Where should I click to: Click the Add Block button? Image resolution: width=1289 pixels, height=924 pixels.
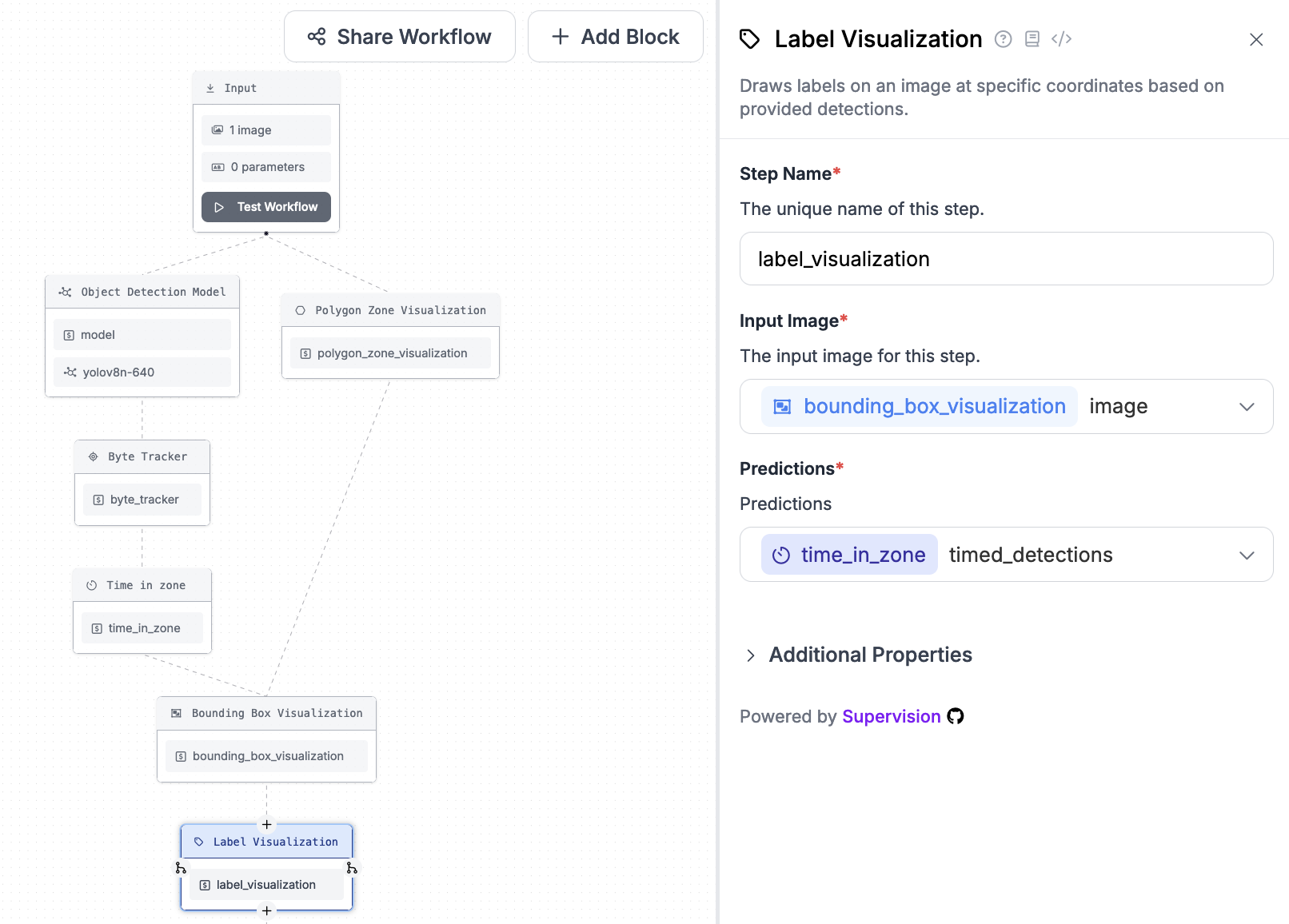[615, 36]
